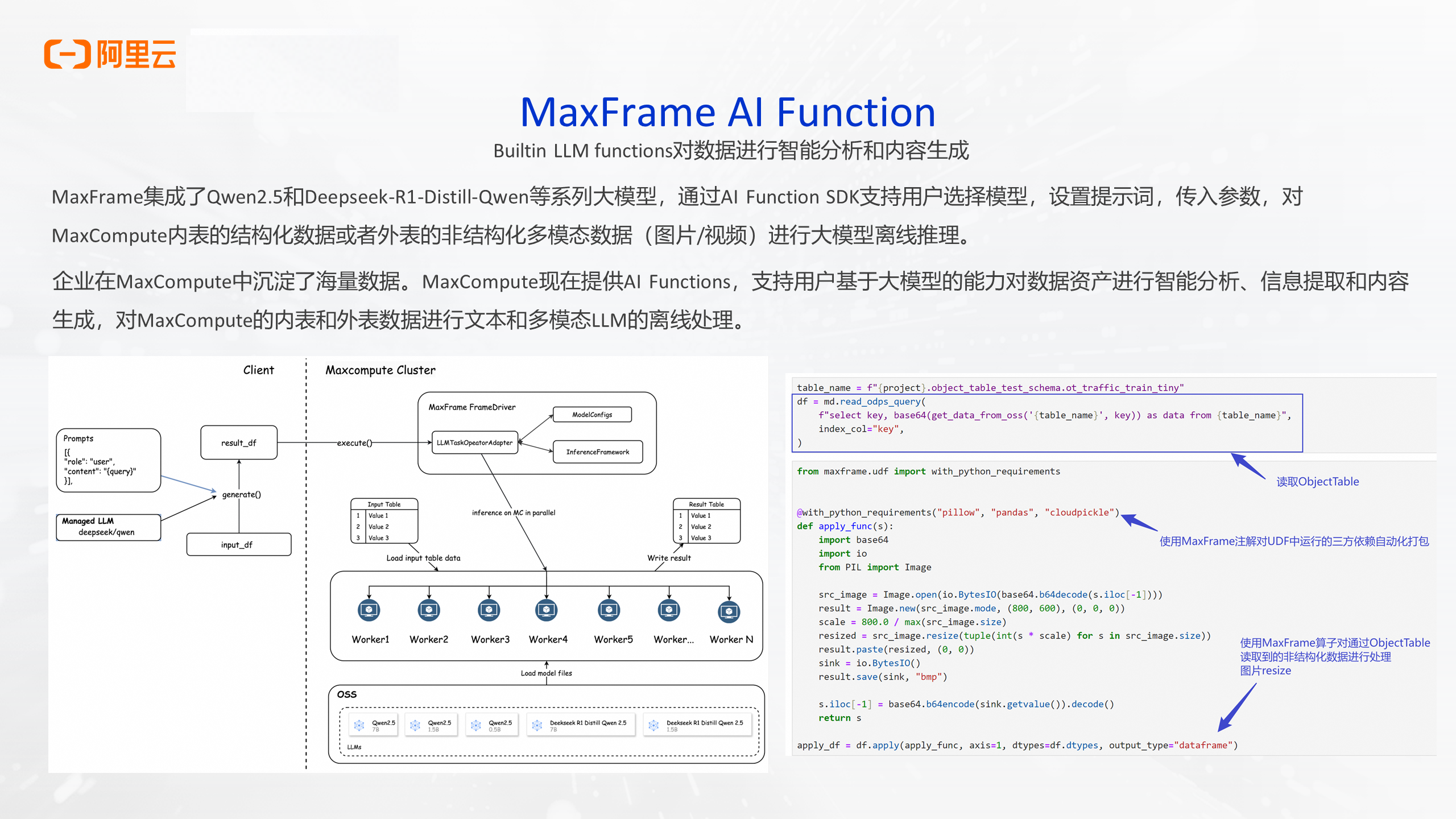The image size is (1456, 819).
Task: Click the MaxFrame AI Function title
Action: pyautogui.click(x=727, y=112)
